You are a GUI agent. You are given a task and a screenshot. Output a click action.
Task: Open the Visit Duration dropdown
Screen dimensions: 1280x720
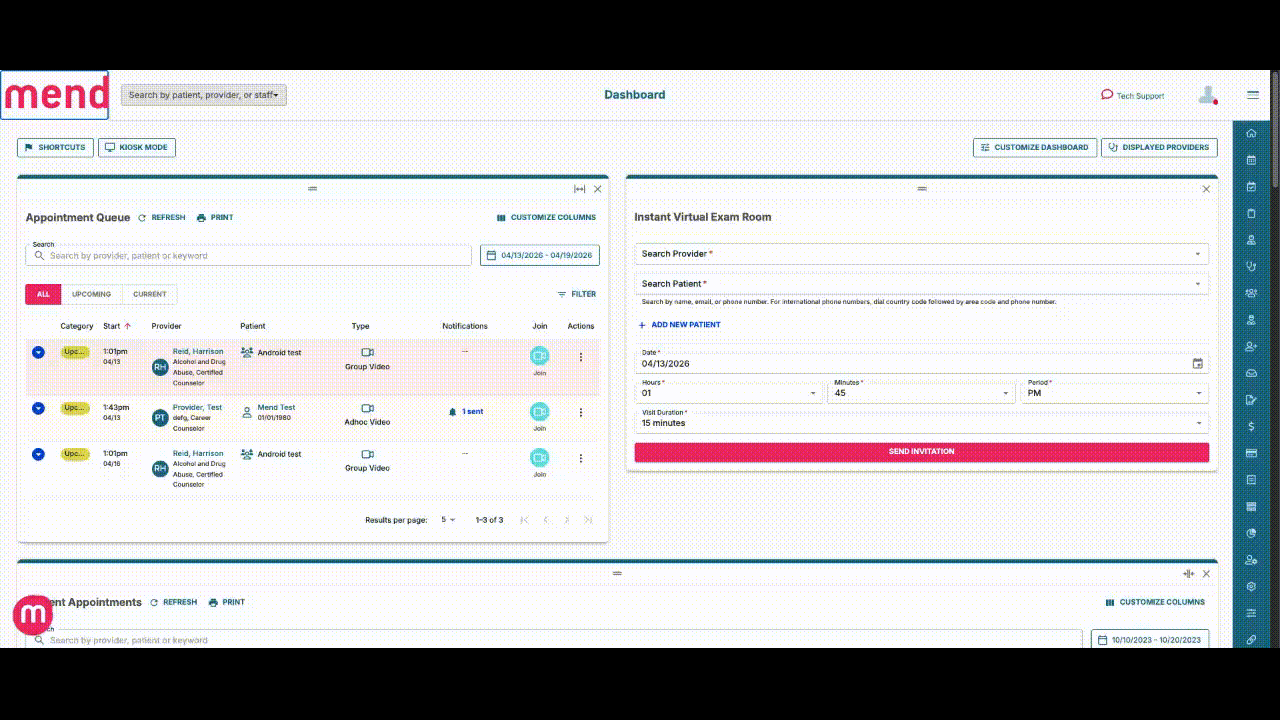click(x=921, y=421)
